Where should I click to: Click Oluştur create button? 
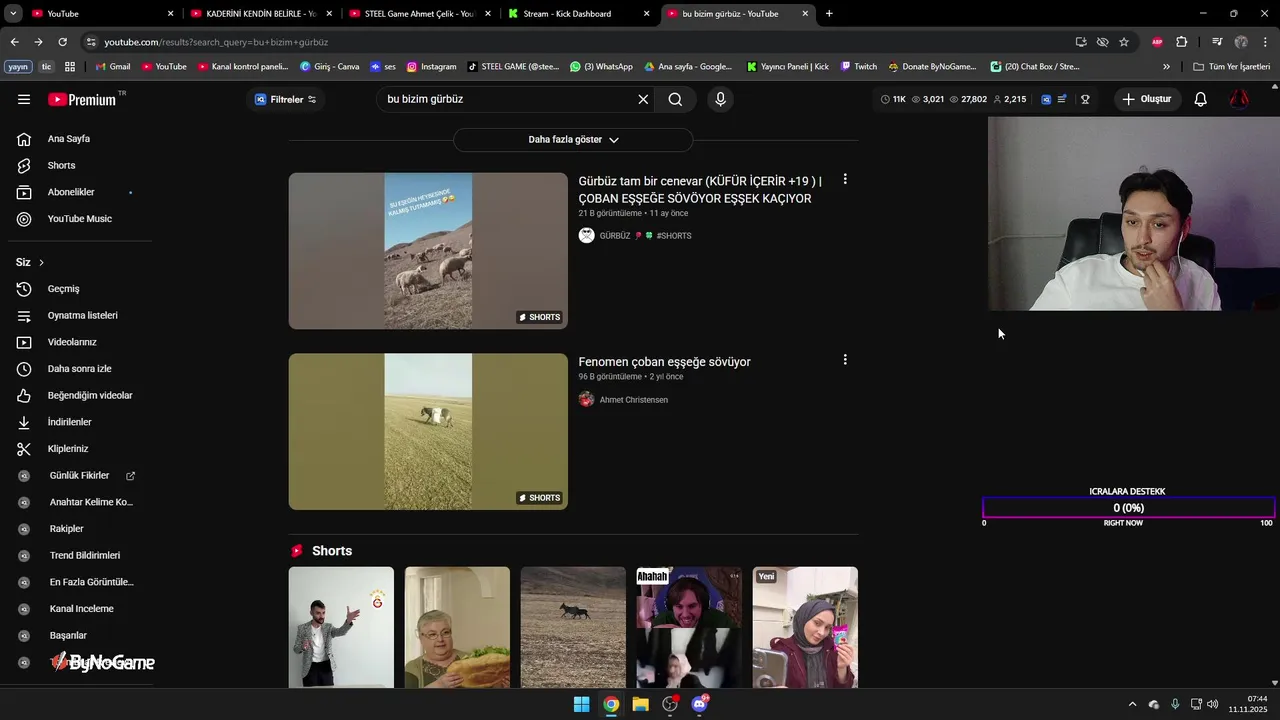pyautogui.click(x=1147, y=99)
